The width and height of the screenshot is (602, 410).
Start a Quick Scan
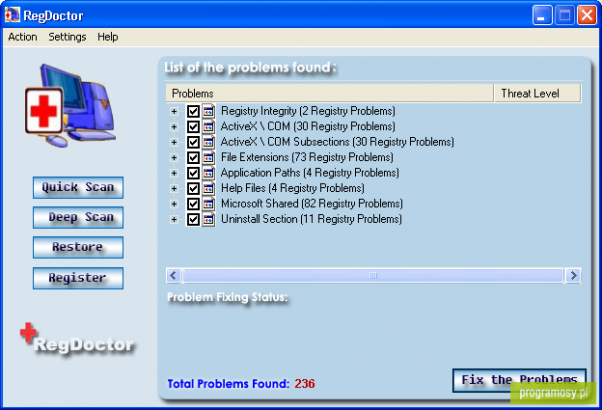pyautogui.click(x=78, y=187)
